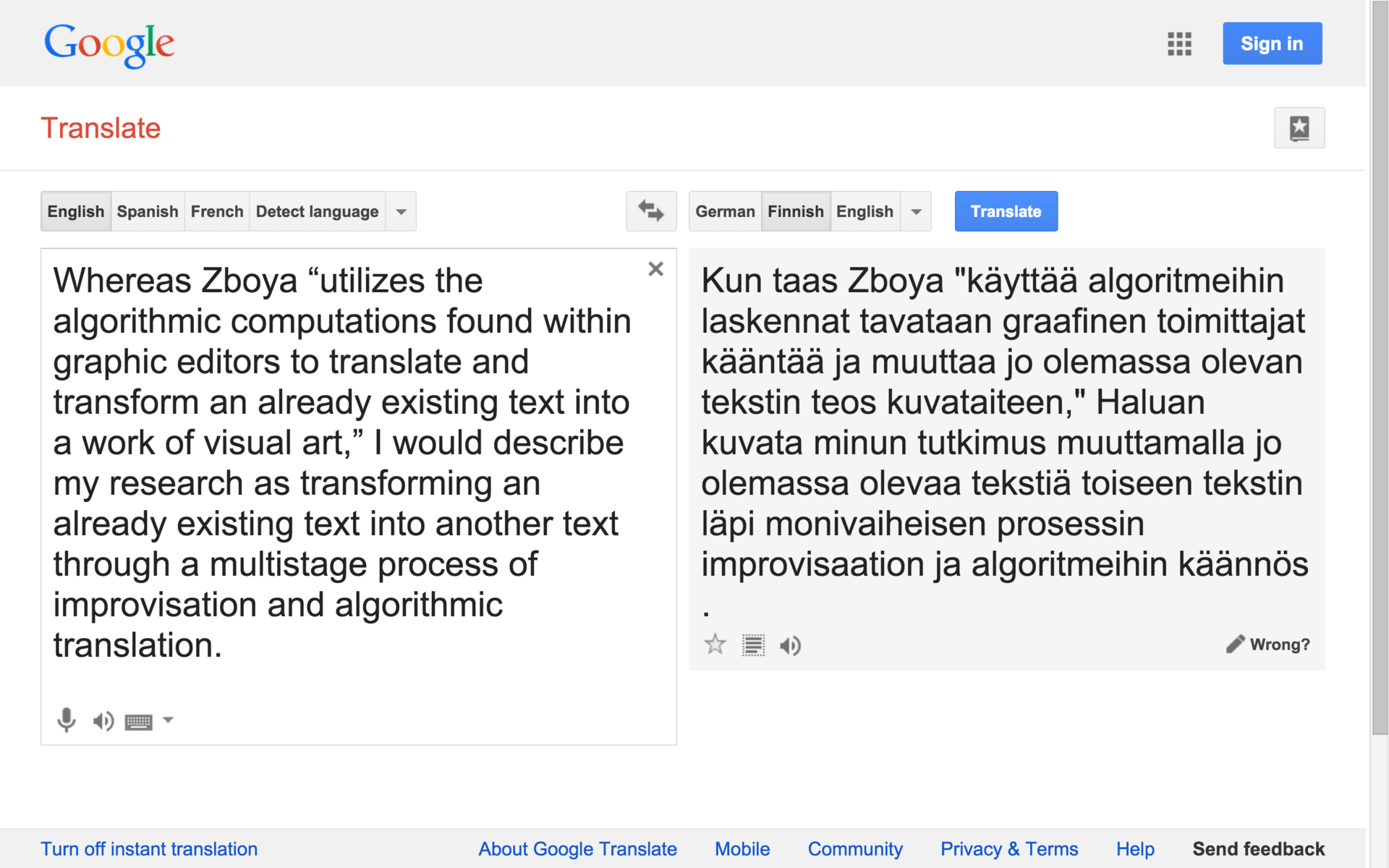
Task: Swap source and target languages
Action: click(651, 211)
